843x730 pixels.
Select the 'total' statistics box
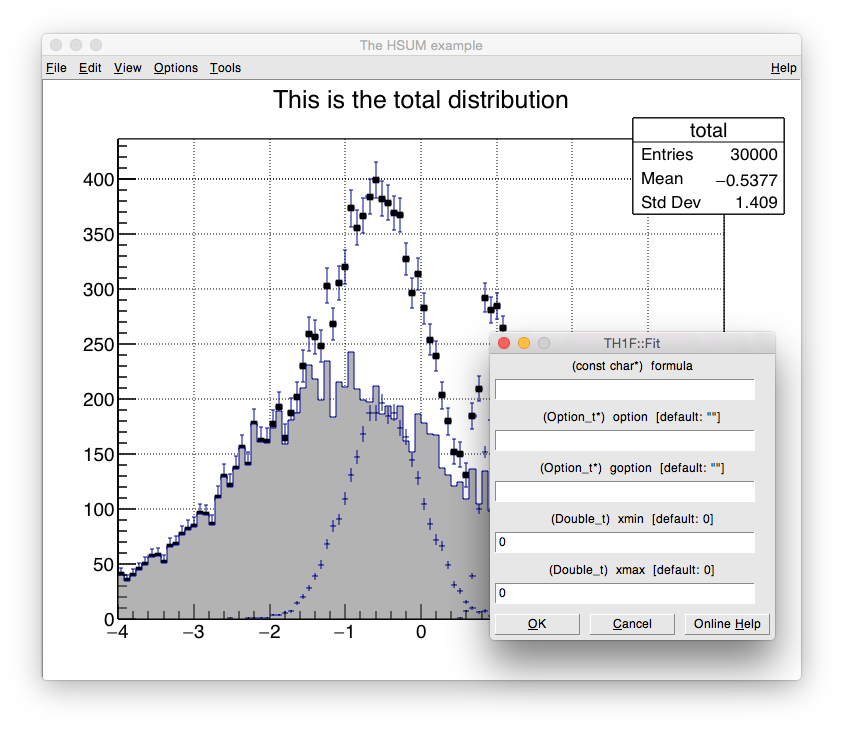click(708, 166)
